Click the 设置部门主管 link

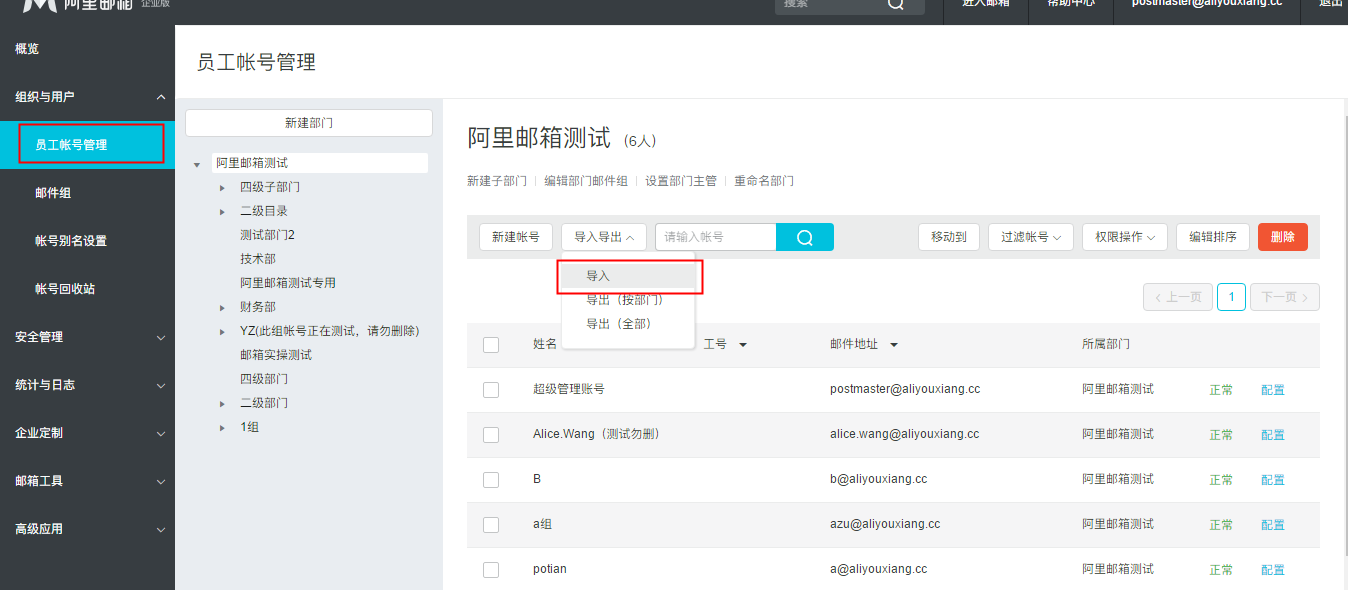681,181
